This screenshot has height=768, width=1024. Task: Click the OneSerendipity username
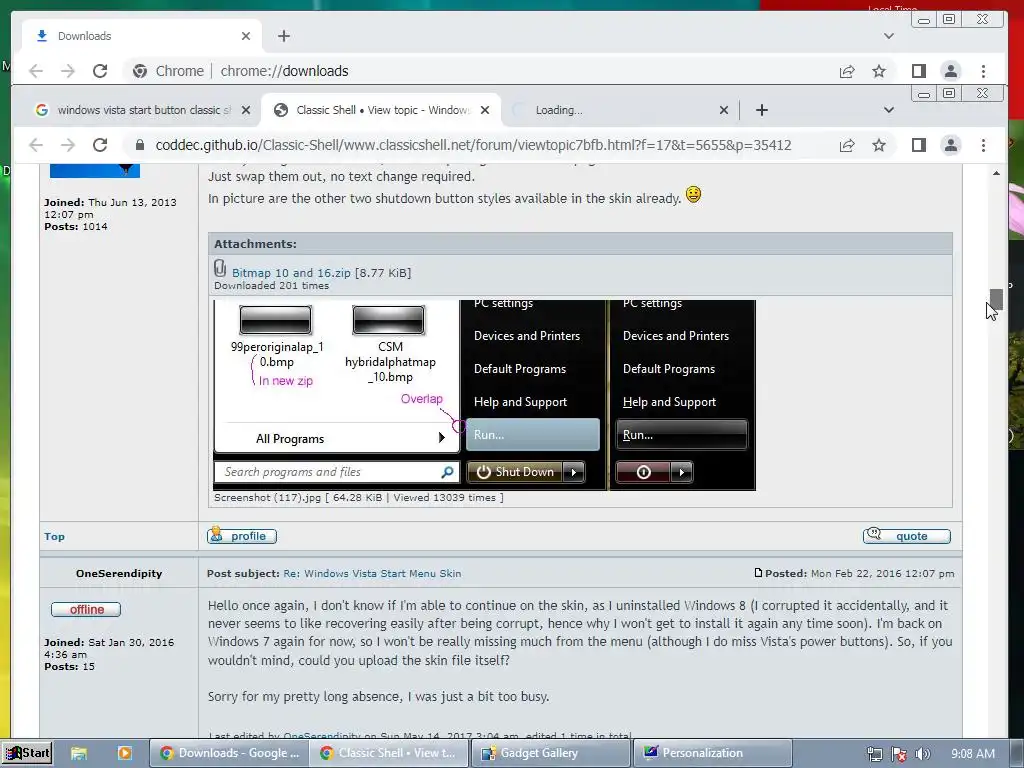(119, 573)
